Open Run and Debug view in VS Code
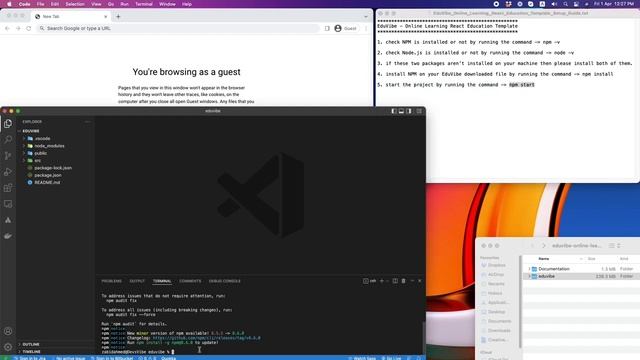Viewport: 640px width, 360px height. (8, 172)
